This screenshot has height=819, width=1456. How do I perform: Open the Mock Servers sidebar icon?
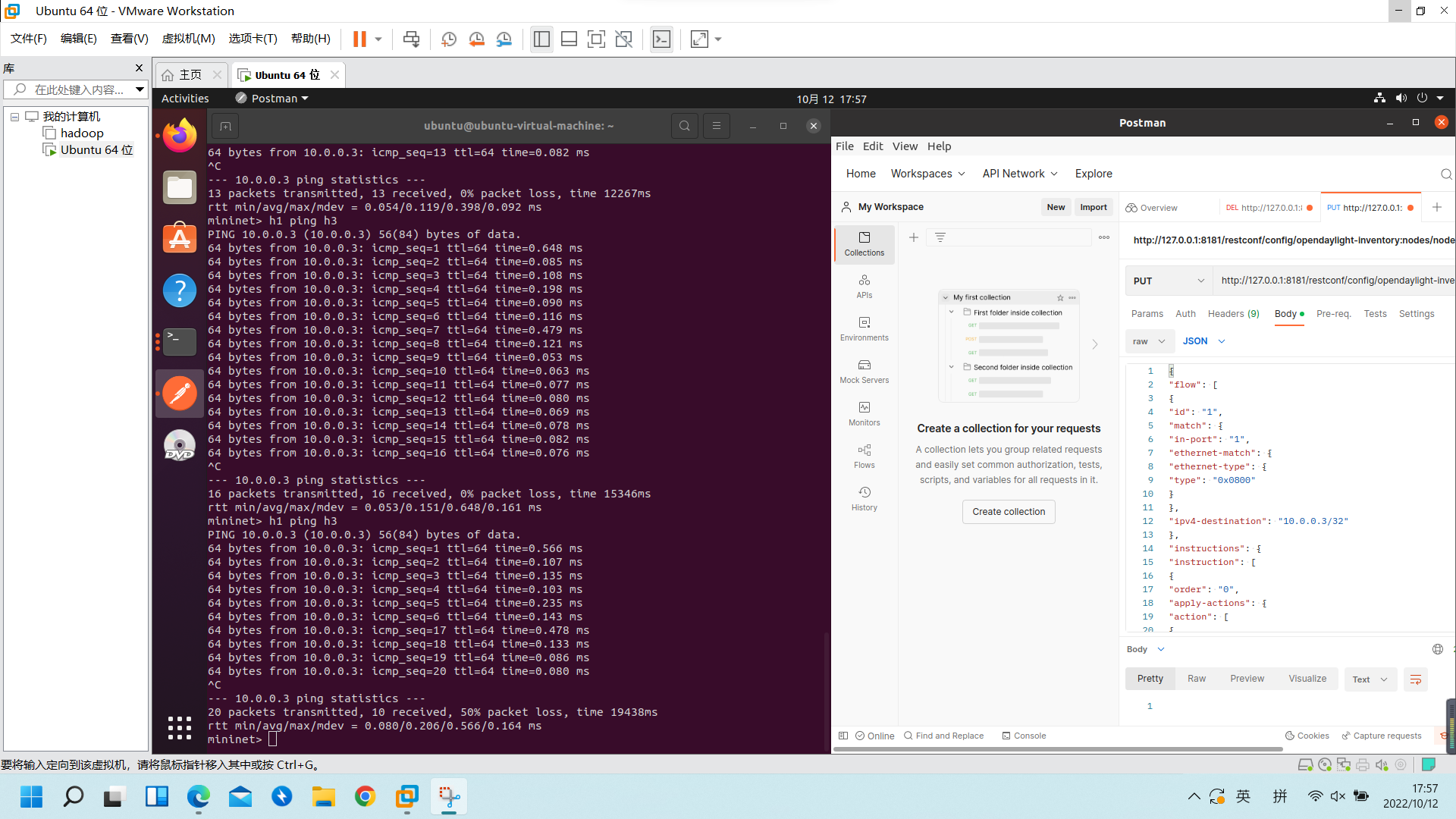click(x=864, y=371)
